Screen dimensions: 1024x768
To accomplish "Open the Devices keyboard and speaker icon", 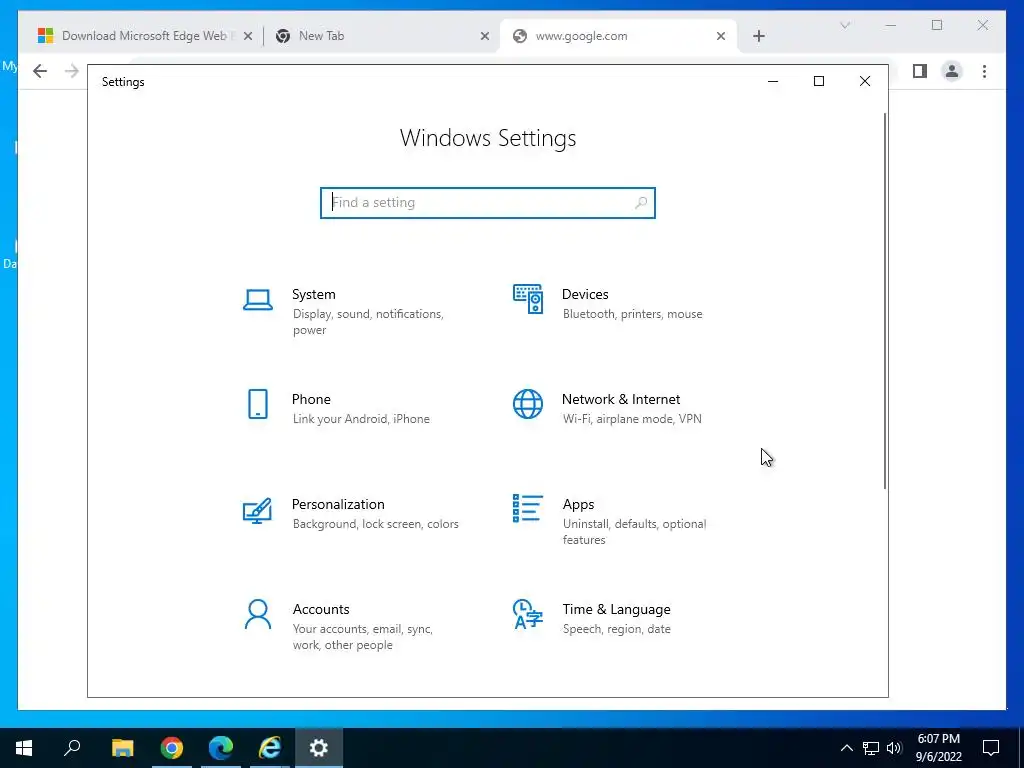I will (528, 299).
